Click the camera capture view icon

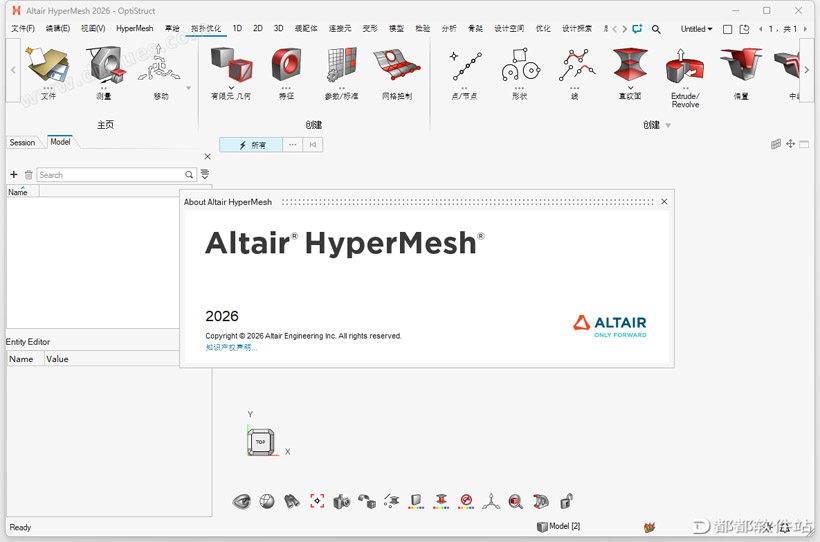[x=341, y=502]
